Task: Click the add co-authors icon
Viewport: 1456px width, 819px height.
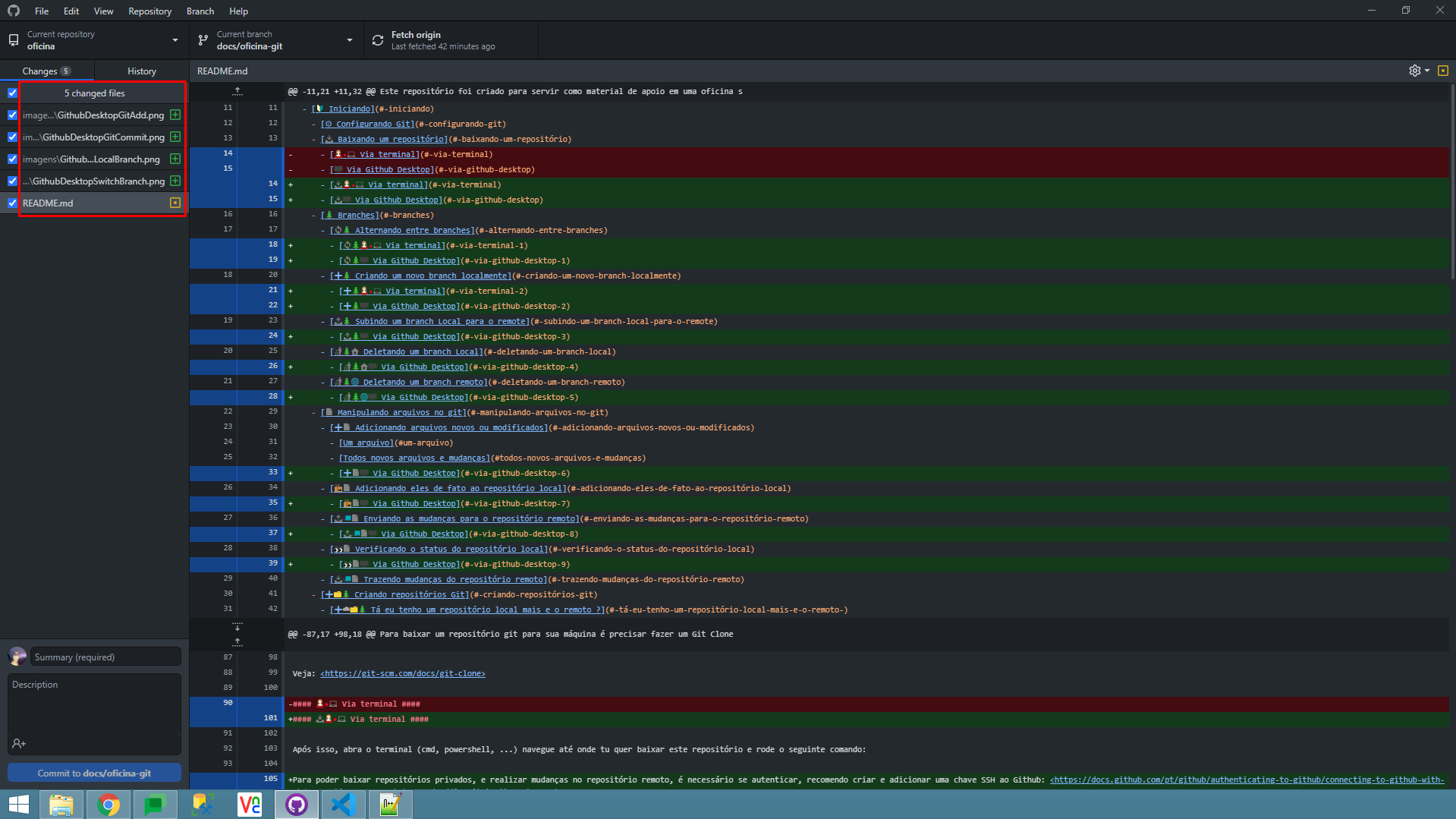Action: click(x=19, y=743)
